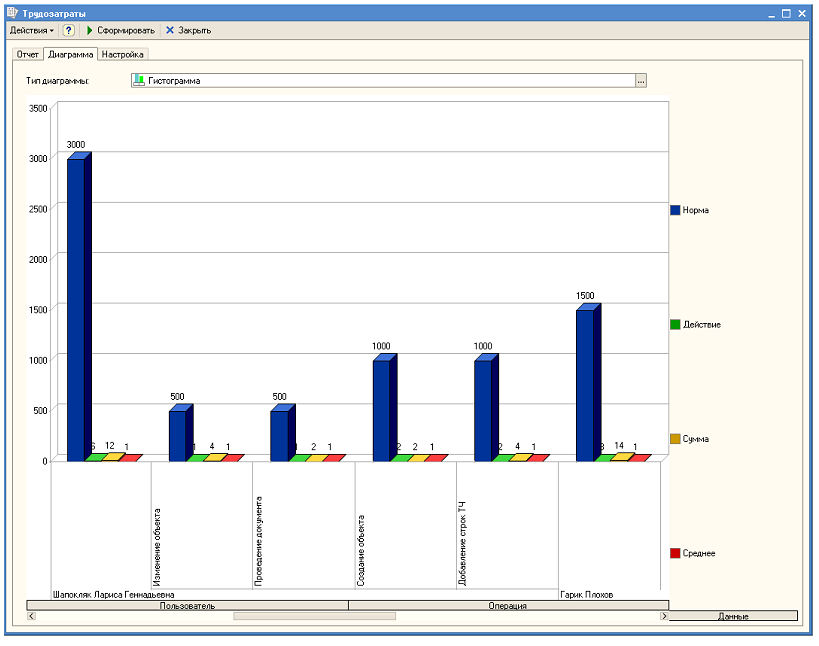Screen dimensions: 819x646
Task: Click the blue Норма legend swatch
Action: pos(675,210)
